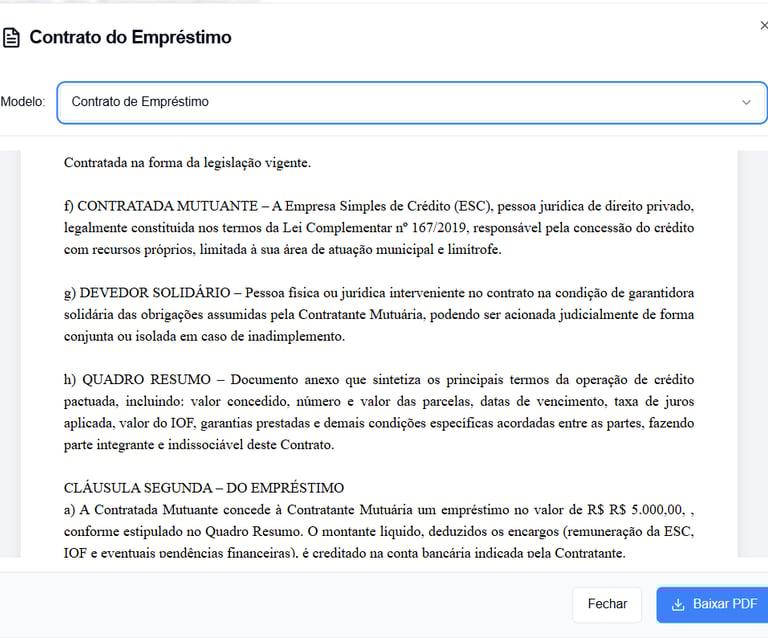
Task: Click heading 'CLÁUSULA SEGUNDA – DO EMPRÉSTIMO'
Action: pyautogui.click(x=204, y=488)
